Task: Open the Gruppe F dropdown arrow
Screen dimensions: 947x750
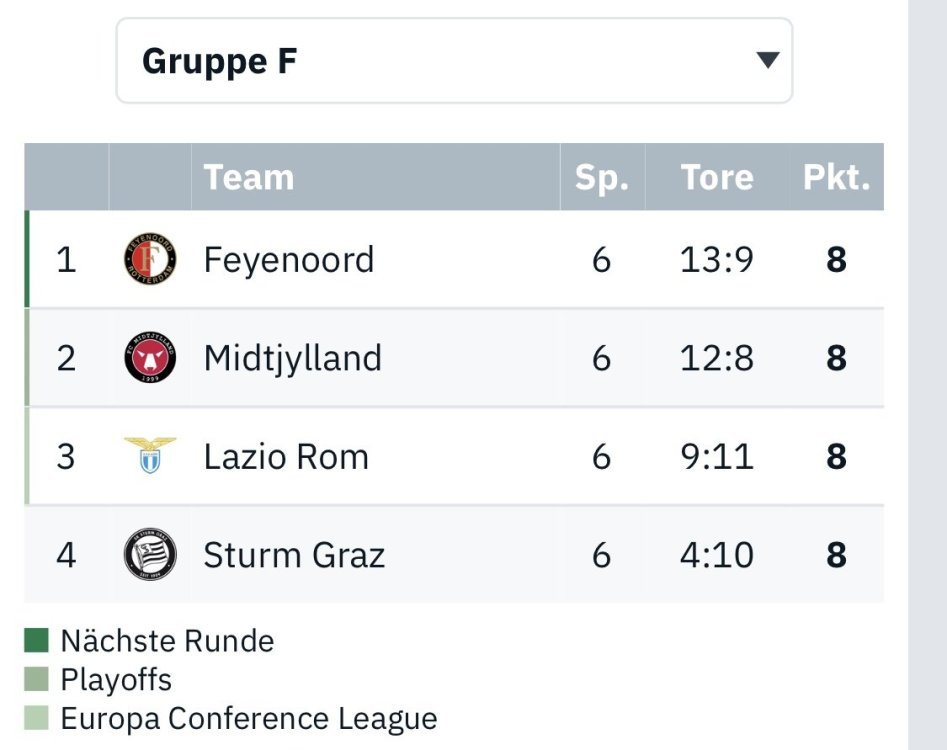Action: click(x=767, y=61)
